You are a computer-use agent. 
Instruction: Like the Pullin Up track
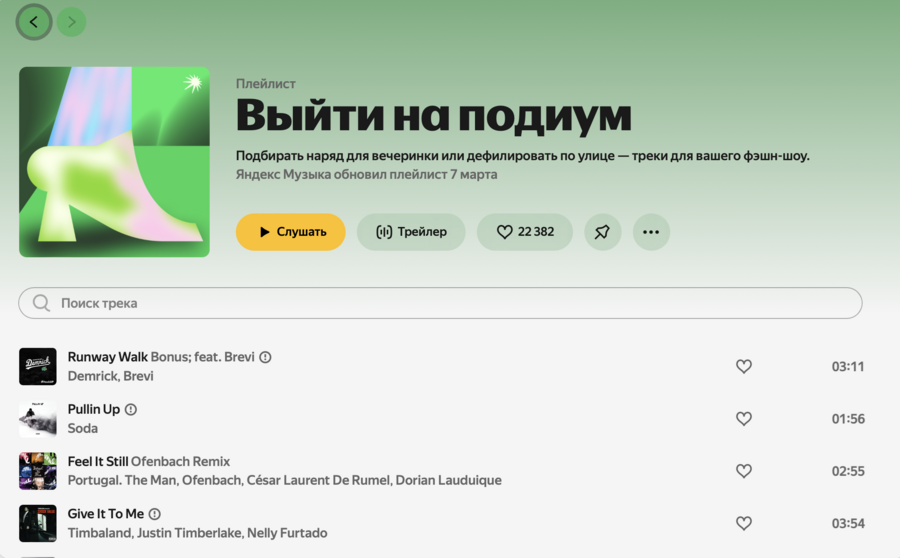point(744,418)
